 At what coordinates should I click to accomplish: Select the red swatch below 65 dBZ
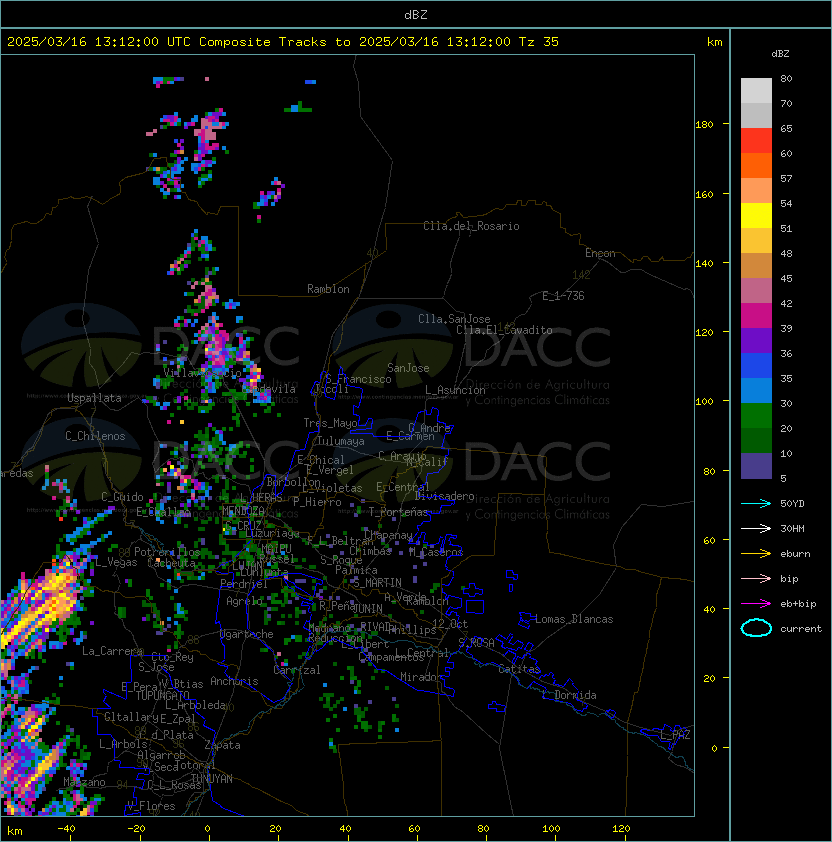pyautogui.click(x=756, y=141)
